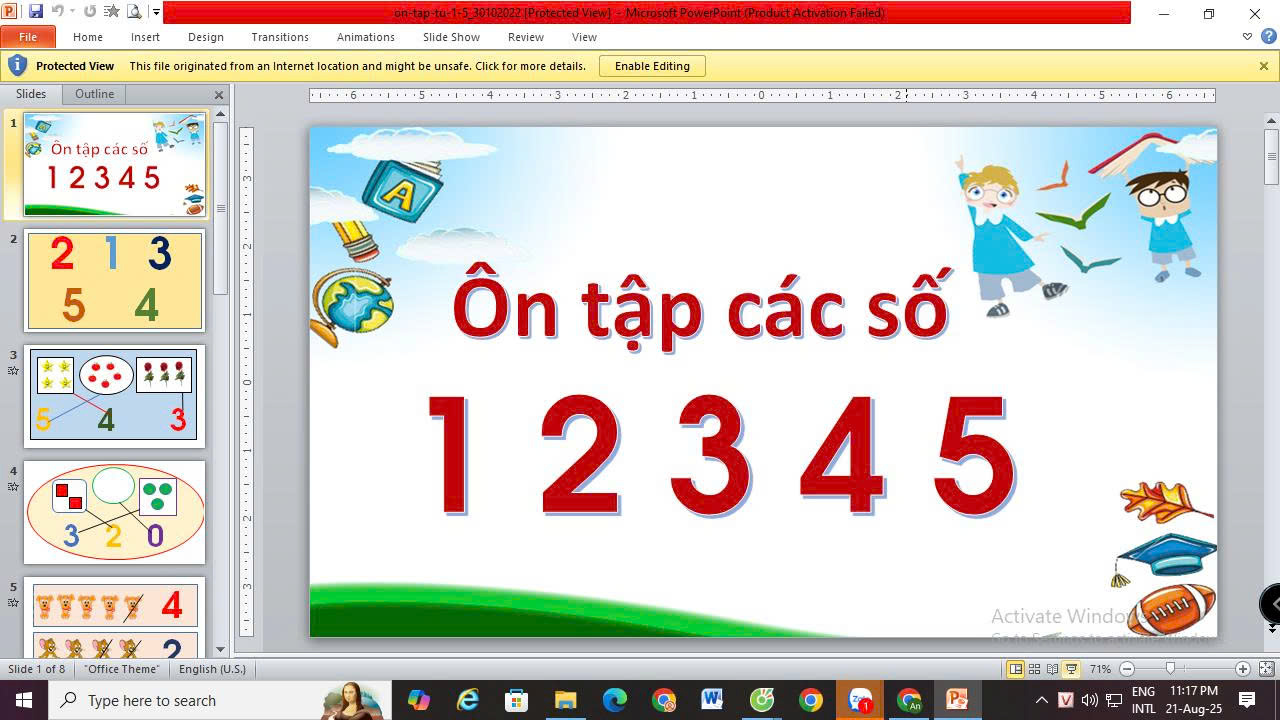The image size is (1280, 720).
Task: Open Reading View from status bar
Action: tap(1052, 669)
